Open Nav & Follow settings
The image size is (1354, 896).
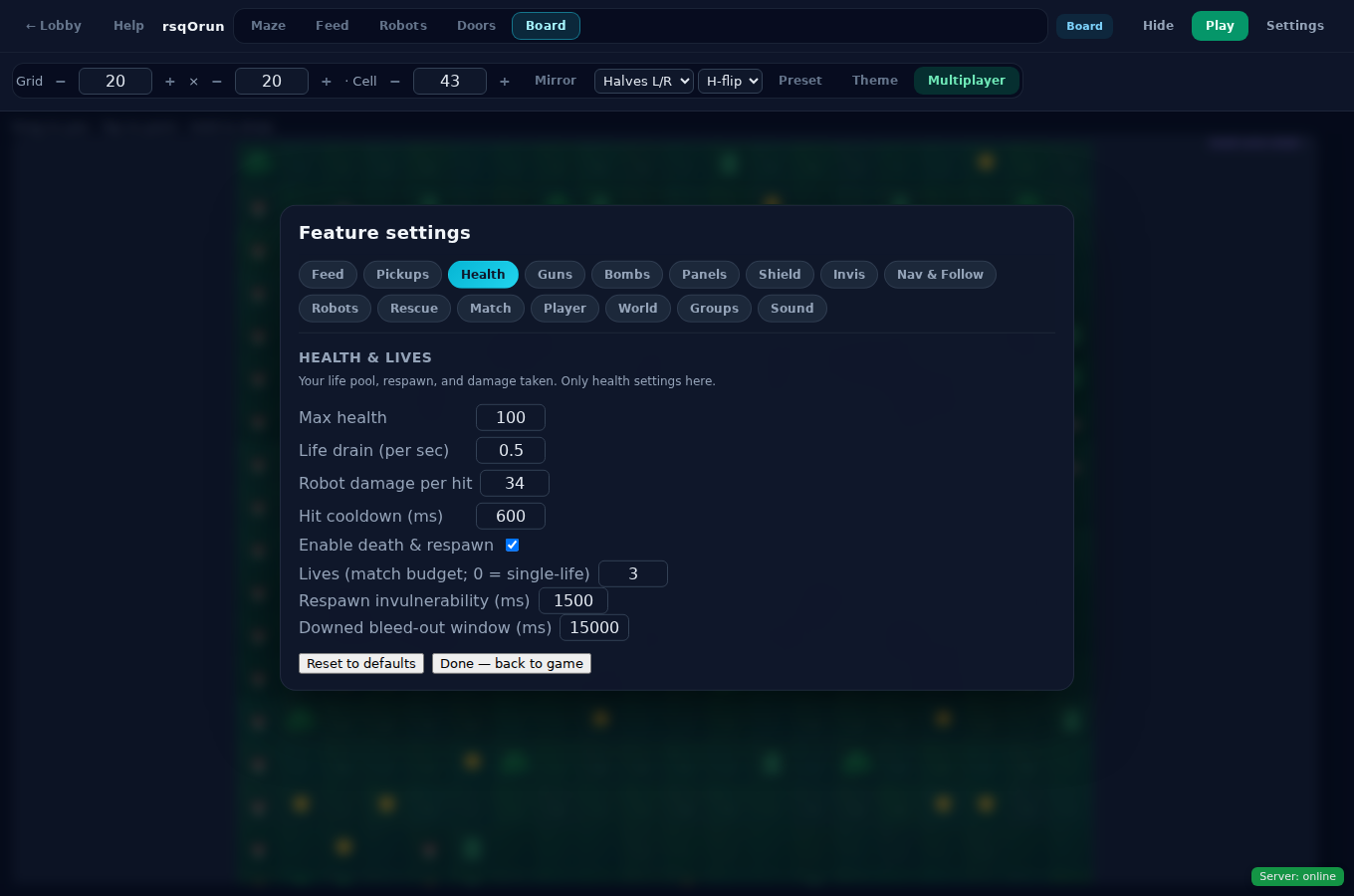(940, 275)
